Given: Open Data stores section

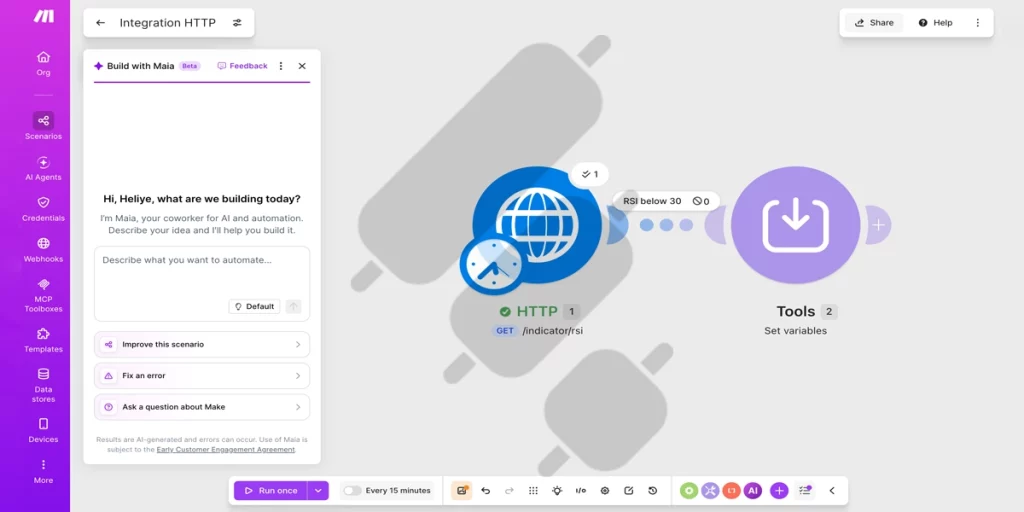Looking at the screenshot, I should click(43, 385).
